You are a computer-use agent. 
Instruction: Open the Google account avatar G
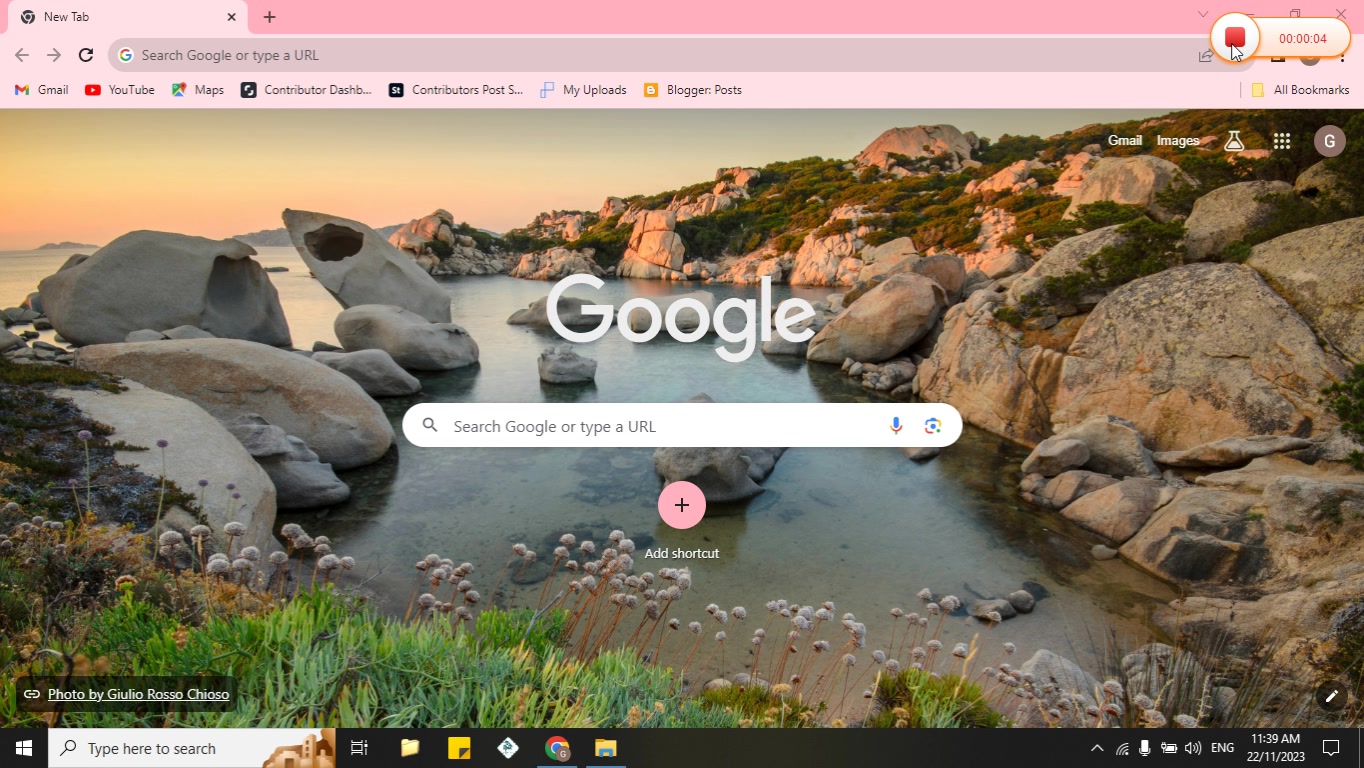tap(1329, 141)
